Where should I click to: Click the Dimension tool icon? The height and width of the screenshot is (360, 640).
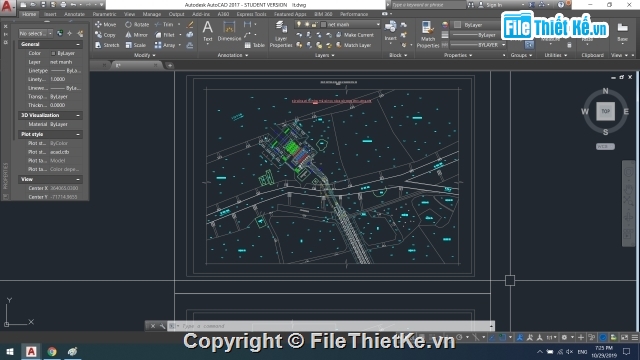(x=229, y=31)
